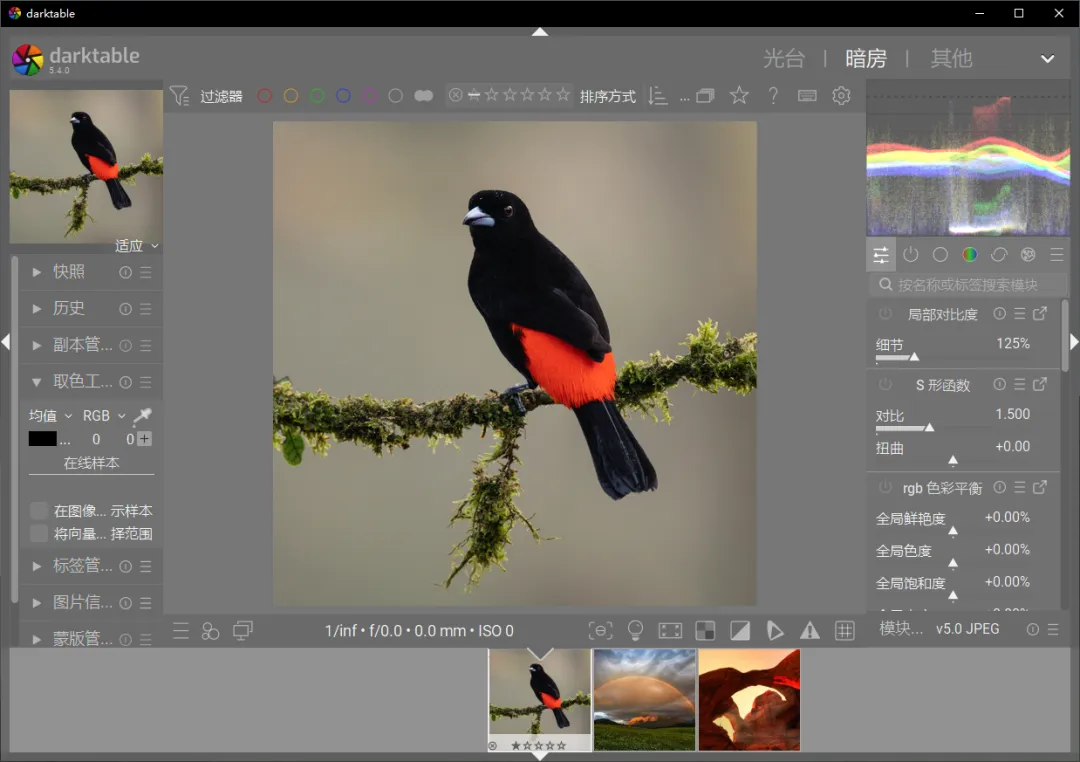Screen dimensions: 1080x762
Task: Toggle the red color label filter
Action: point(264,96)
